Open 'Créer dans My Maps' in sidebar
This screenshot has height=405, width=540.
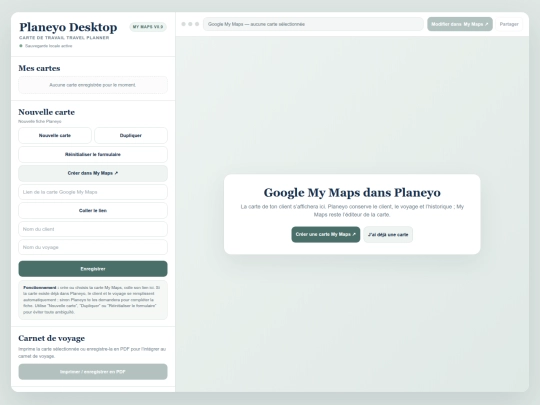pyautogui.click(x=93, y=173)
